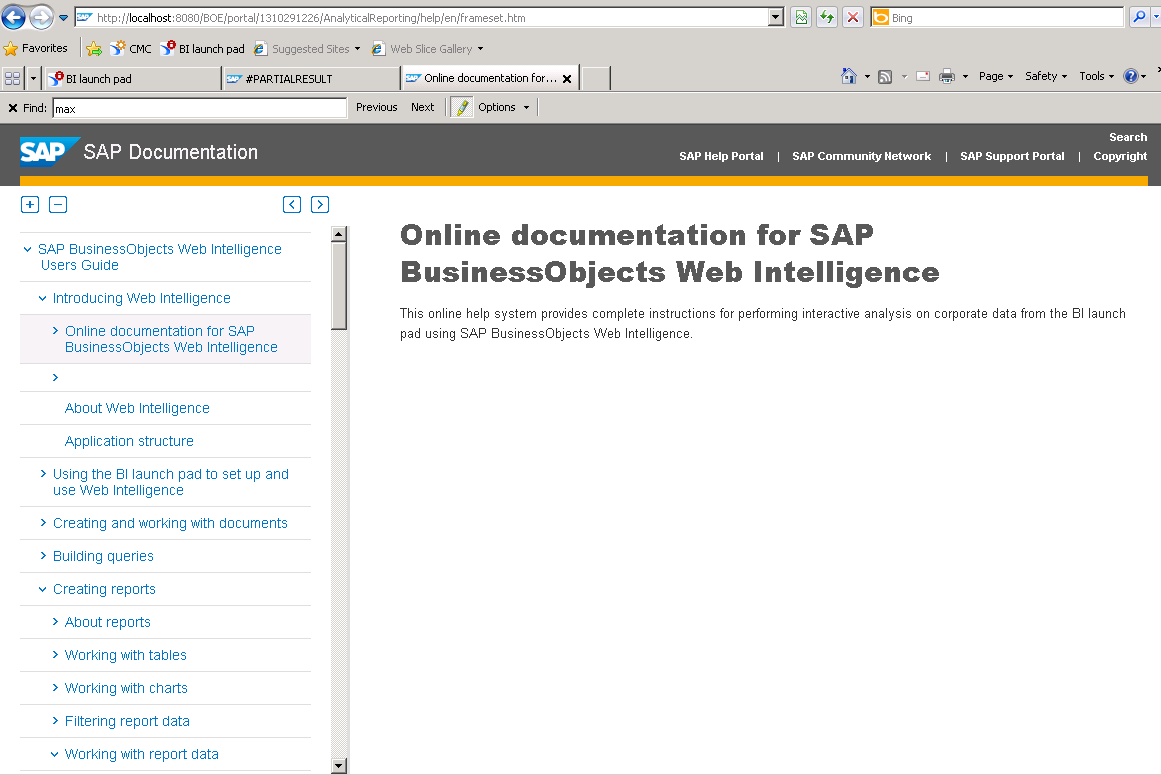Open the Filtering report data topic
Viewport: 1161px width, 775px height.
pos(127,721)
